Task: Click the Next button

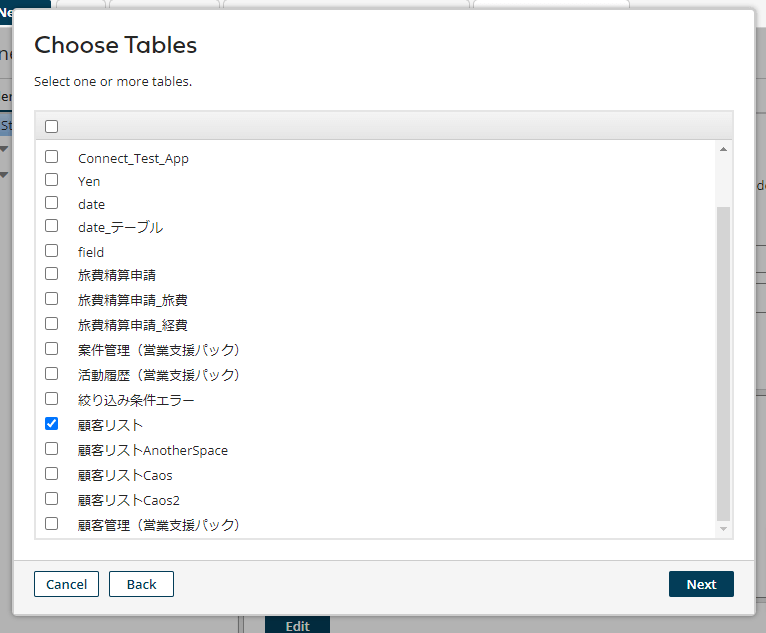Action: click(701, 584)
